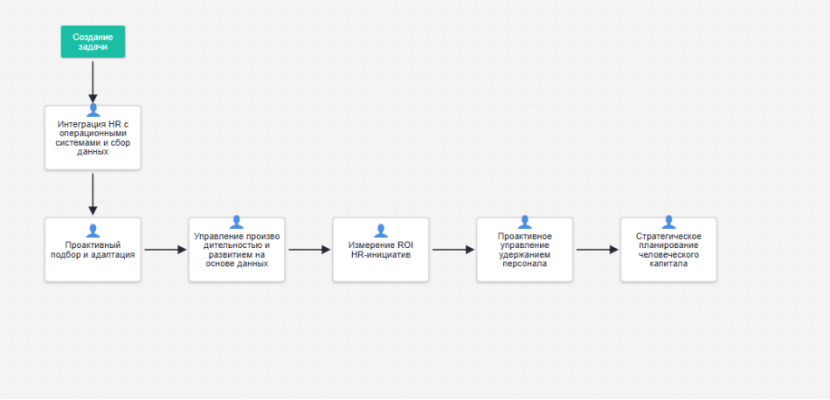Click user icon on "Измерение ROI" node

(381, 230)
